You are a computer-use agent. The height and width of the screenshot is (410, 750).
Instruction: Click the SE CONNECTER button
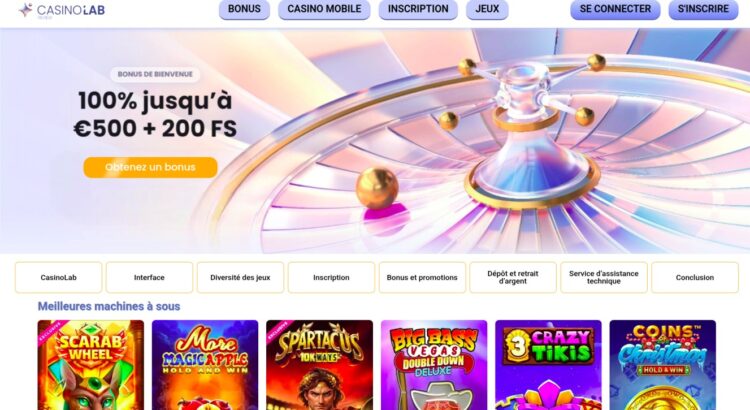(x=615, y=9)
